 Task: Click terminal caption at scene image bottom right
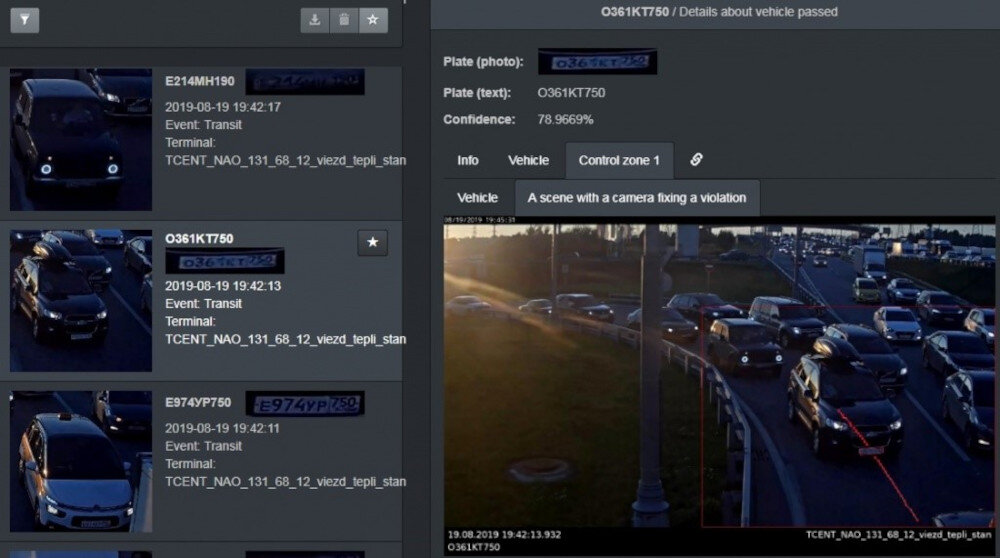point(899,534)
